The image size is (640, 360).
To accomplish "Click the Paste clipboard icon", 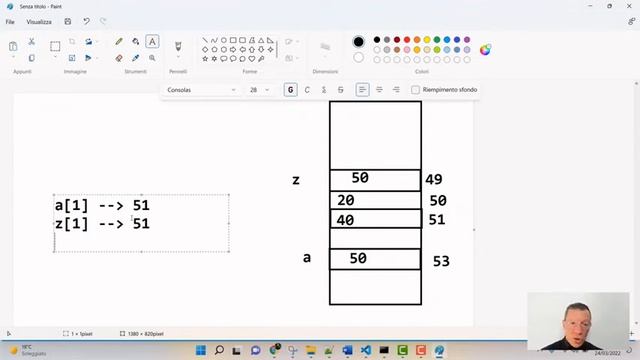I will 13,46.
